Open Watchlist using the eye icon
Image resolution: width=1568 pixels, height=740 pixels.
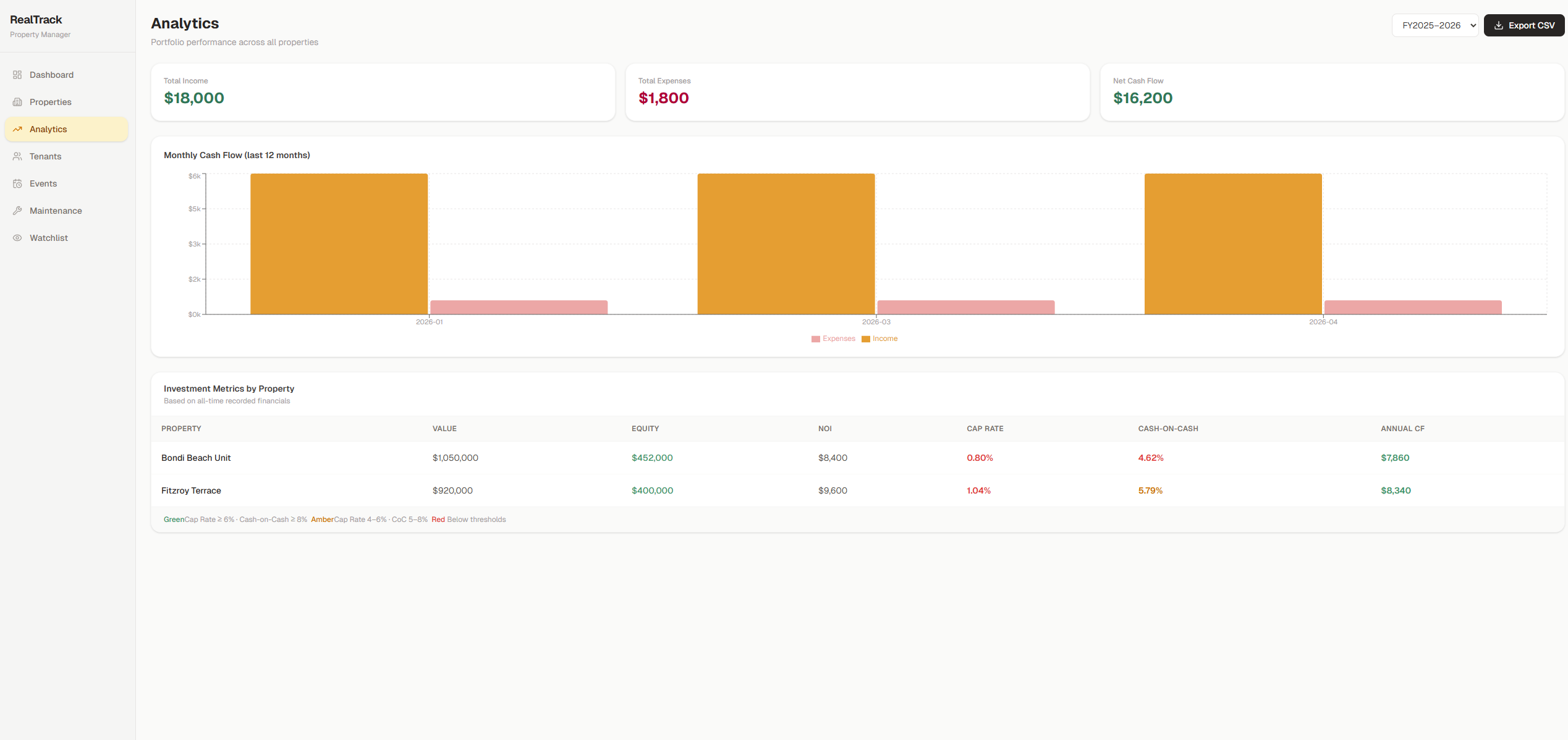pos(18,237)
